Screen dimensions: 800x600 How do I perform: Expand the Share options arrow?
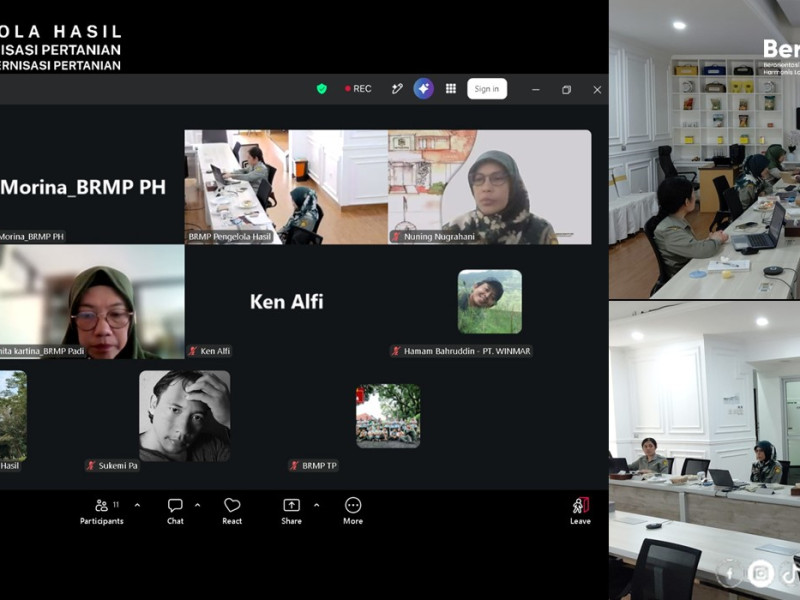pos(316,505)
